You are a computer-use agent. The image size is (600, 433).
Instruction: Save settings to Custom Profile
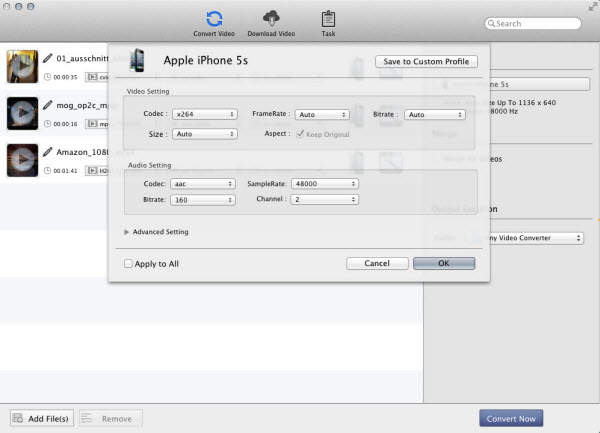point(426,62)
